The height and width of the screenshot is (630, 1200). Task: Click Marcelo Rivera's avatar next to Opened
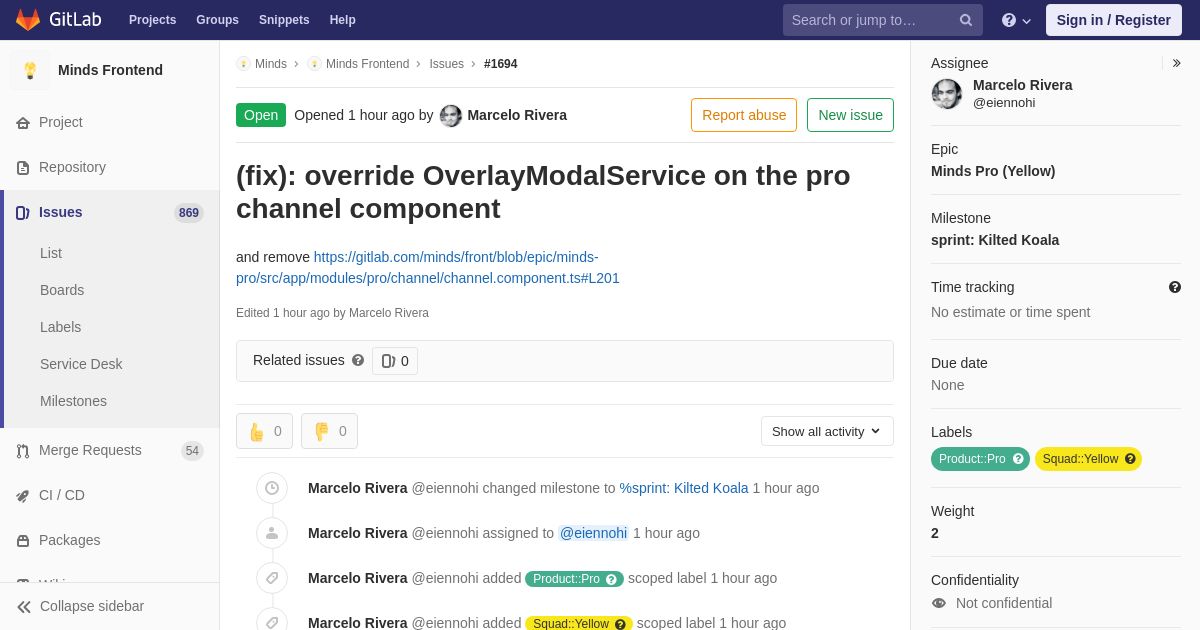click(451, 116)
